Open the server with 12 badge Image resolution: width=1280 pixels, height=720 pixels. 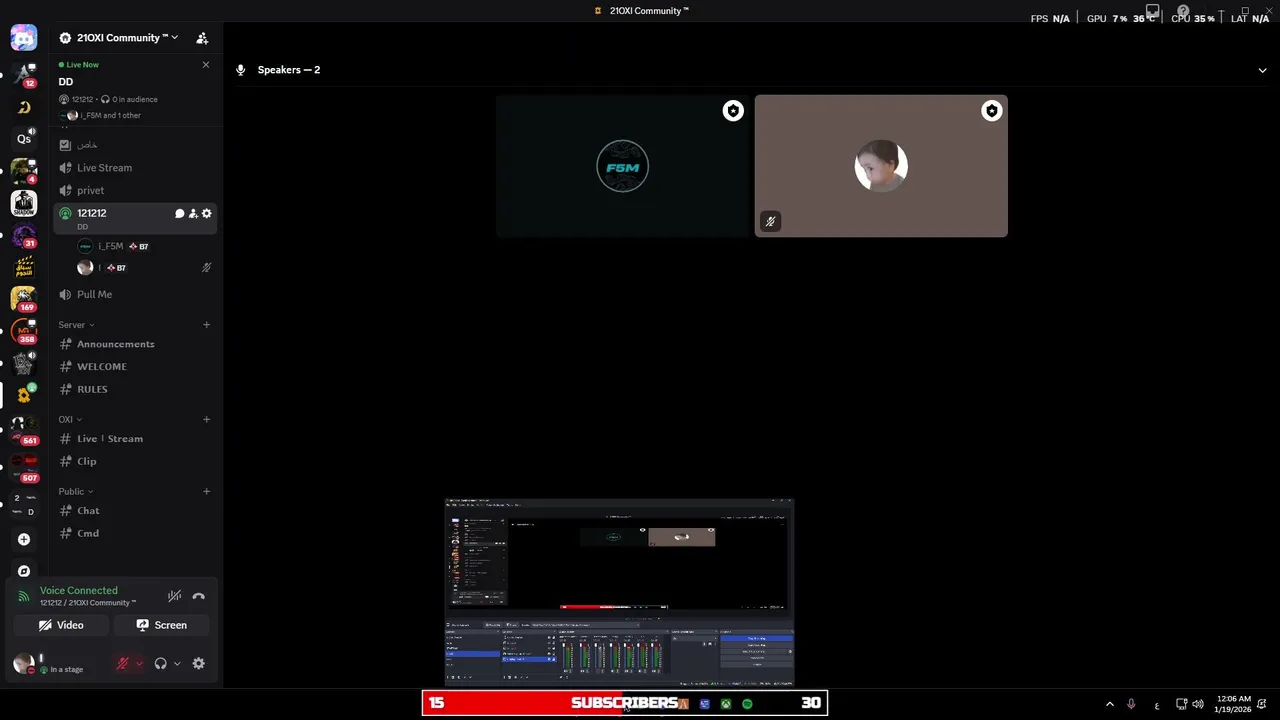[24, 74]
